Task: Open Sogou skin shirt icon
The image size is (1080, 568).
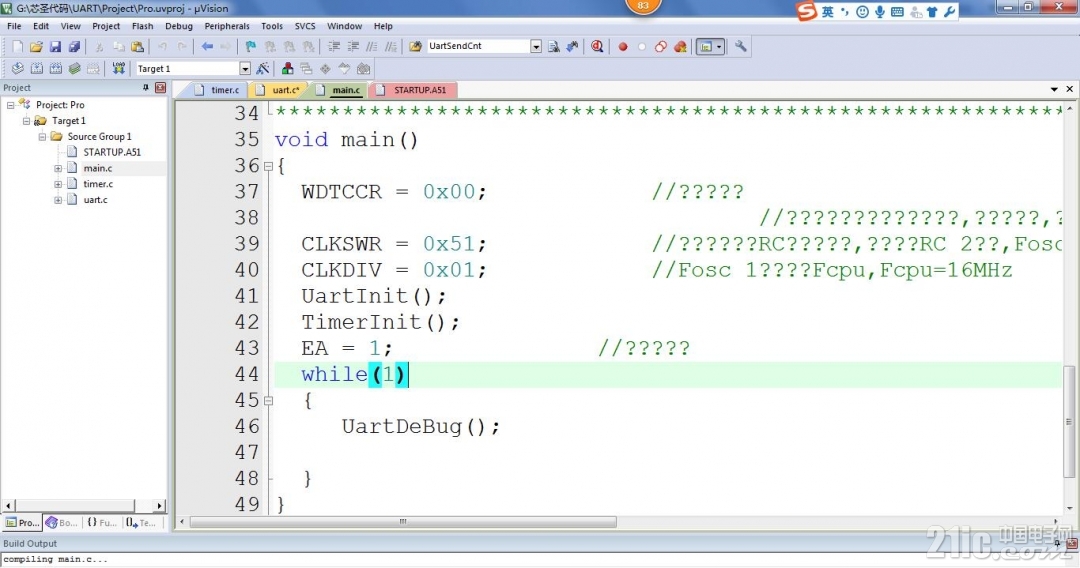Action: tap(932, 12)
